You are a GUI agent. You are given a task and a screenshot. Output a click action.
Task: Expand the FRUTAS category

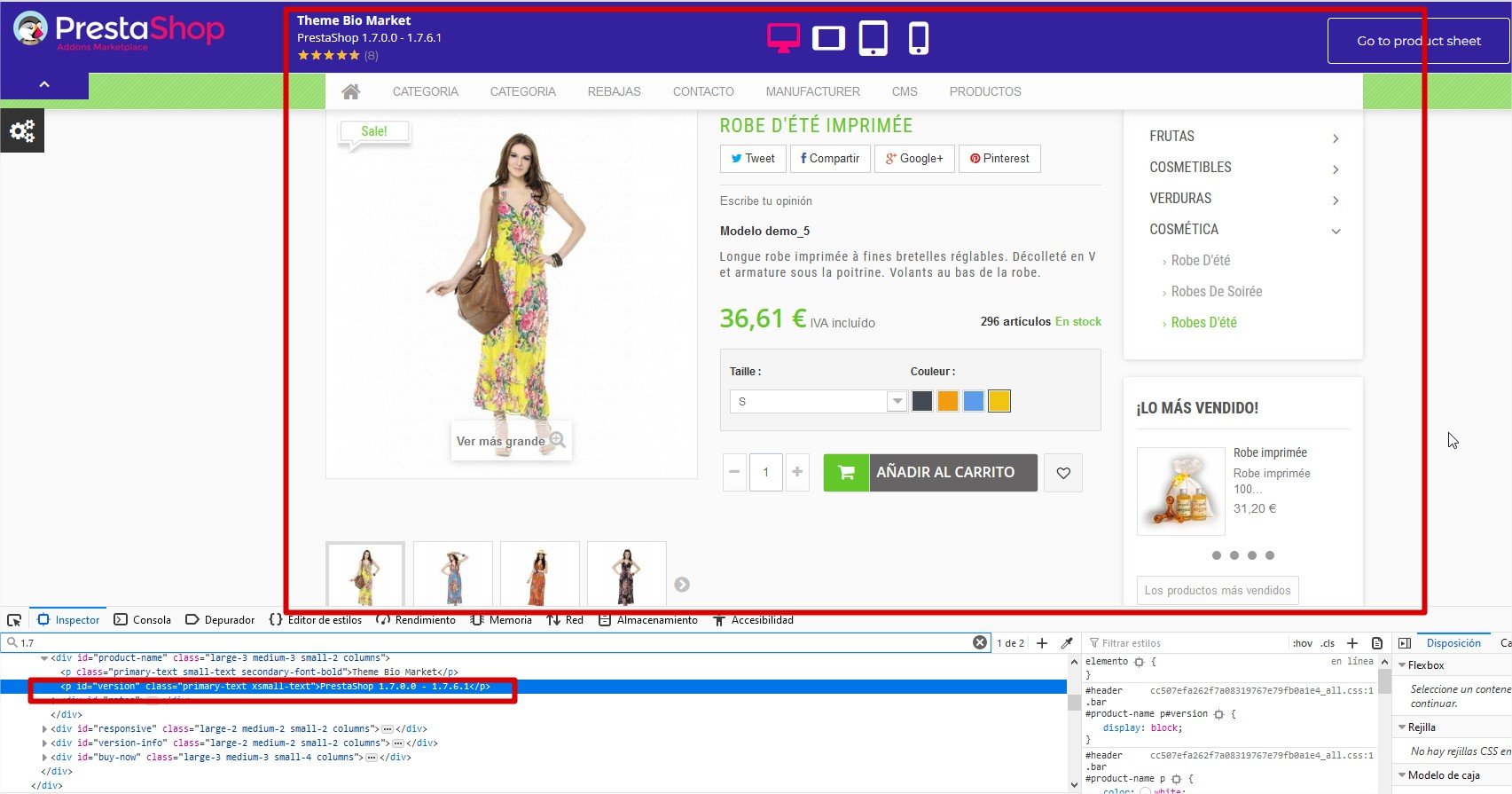click(x=1336, y=138)
